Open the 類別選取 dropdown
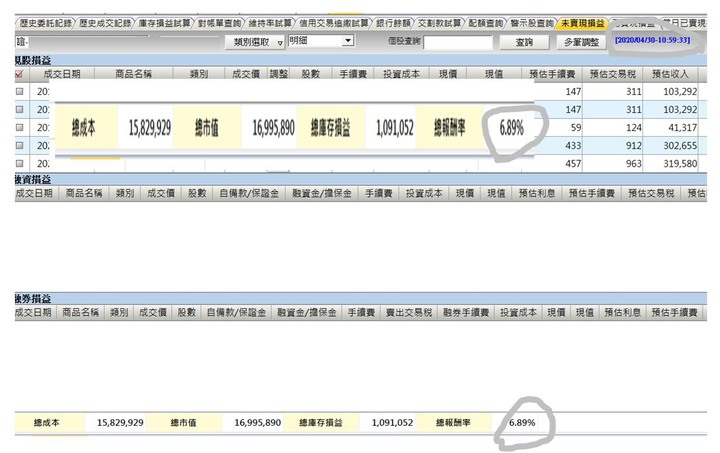Image resolution: width=720 pixels, height=453 pixels. [255, 42]
